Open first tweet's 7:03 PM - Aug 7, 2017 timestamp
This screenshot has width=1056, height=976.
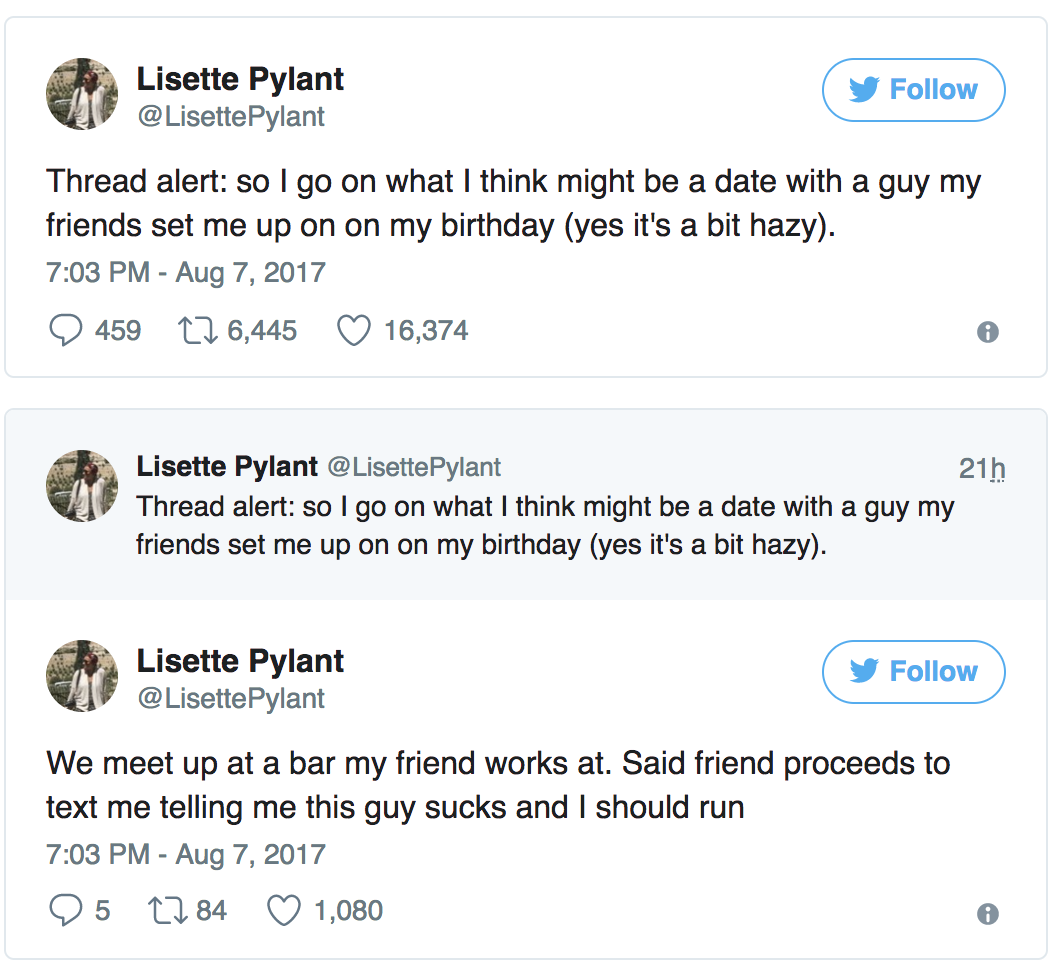(x=186, y=273)
